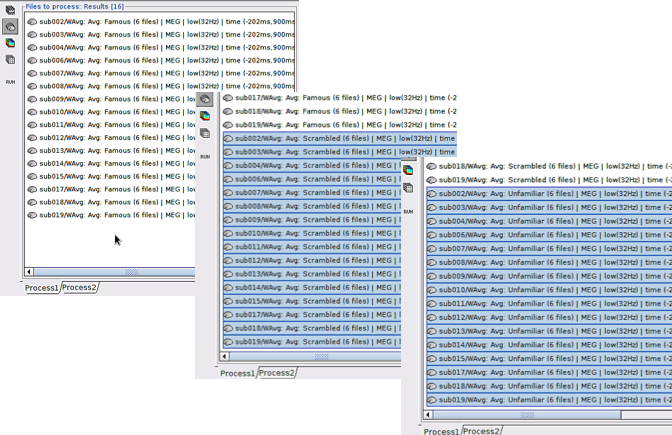This screenshot has height=435, width=672.
Task: Click the time-frequency colored icon in the middle panel
Action: (205, 115)
